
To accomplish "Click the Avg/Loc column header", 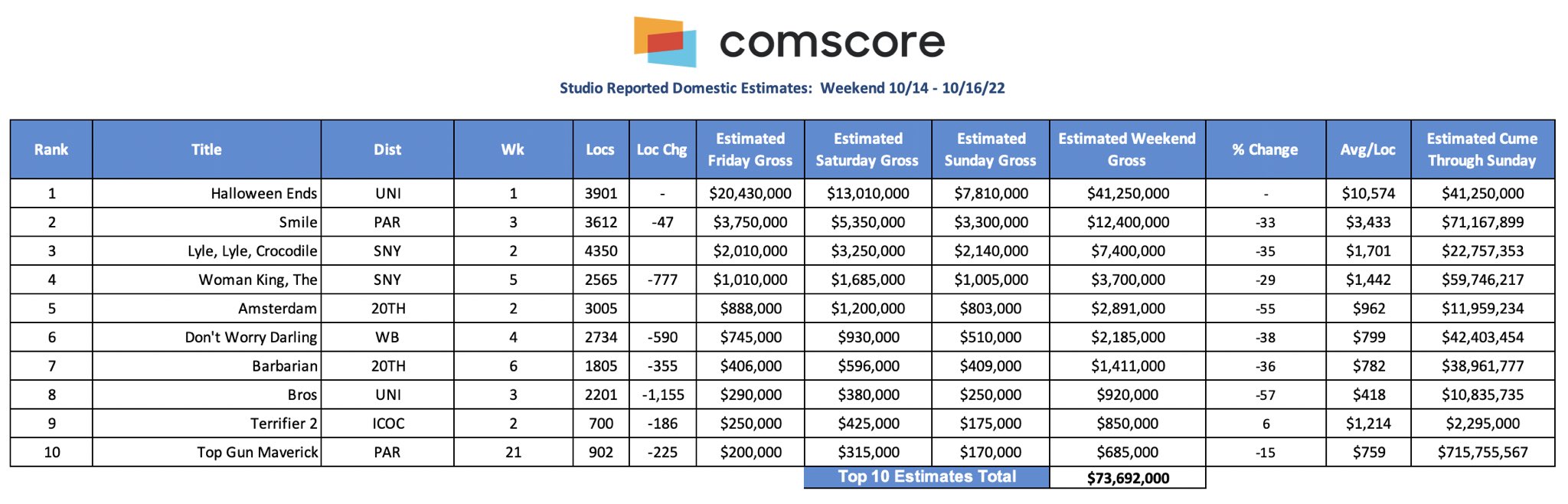I will coord(1367,149).
